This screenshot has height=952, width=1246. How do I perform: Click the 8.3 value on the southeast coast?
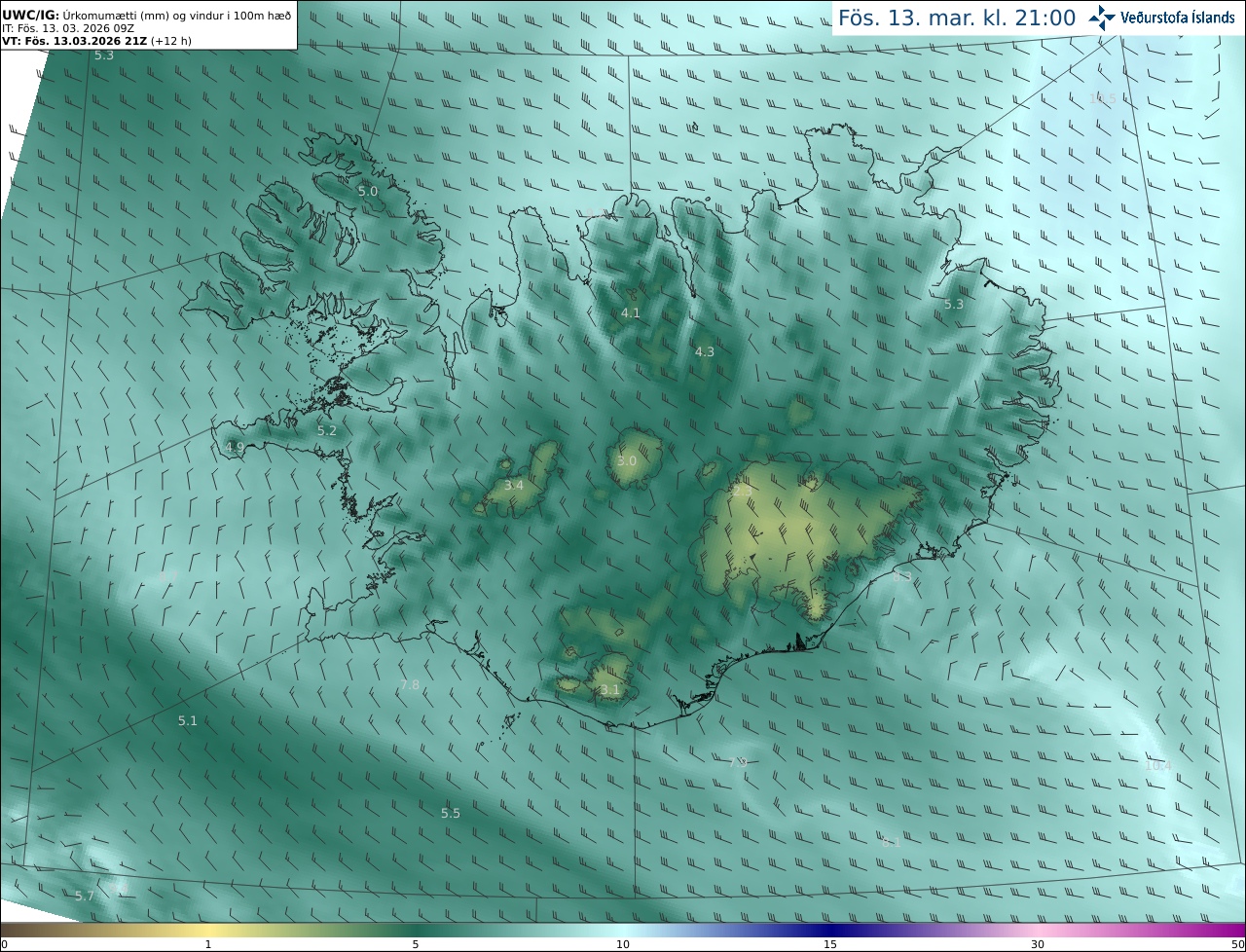click(x=902, y=577)
